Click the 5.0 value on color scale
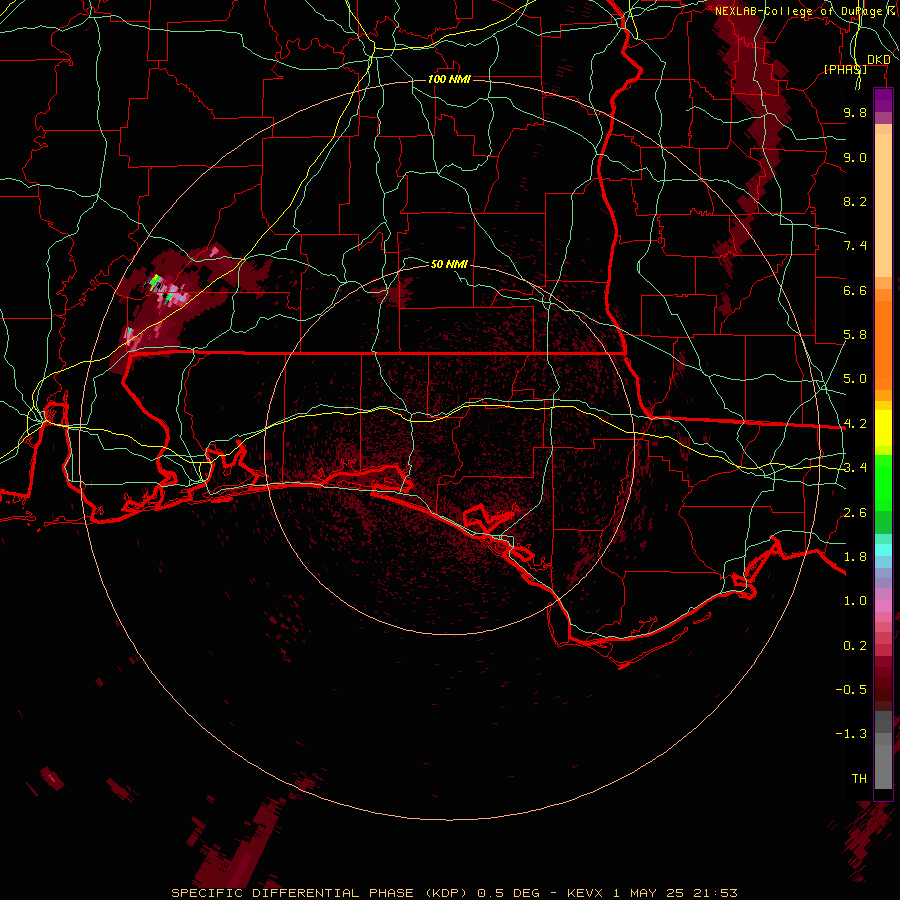The height and width of the screenshot is (900, 900). tap(855, 379)
